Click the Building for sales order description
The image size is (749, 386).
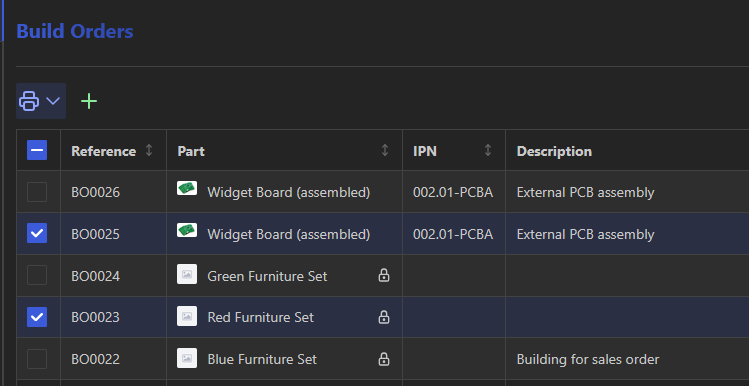click(588, 359)
